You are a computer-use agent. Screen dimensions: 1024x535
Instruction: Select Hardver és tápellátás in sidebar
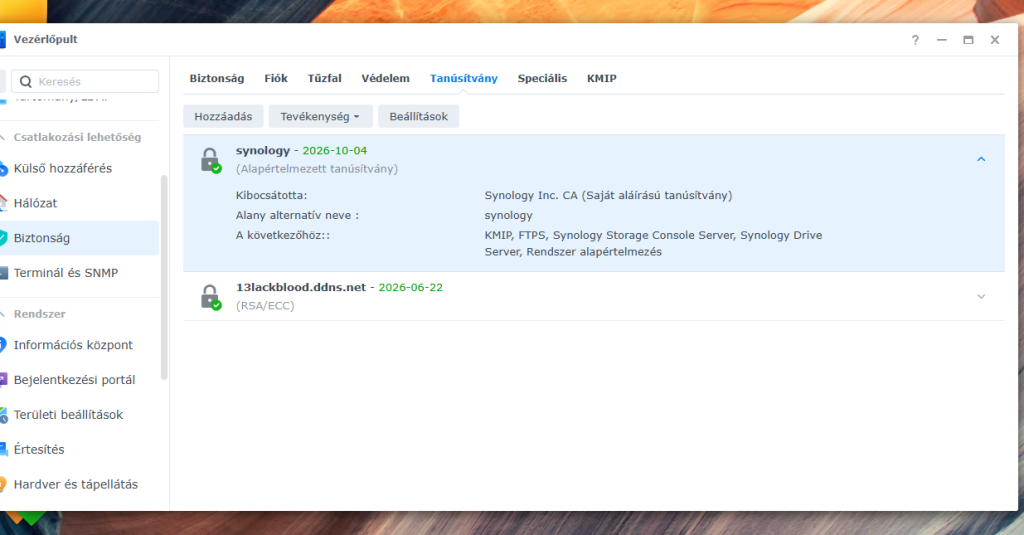[x=75, y=484]
